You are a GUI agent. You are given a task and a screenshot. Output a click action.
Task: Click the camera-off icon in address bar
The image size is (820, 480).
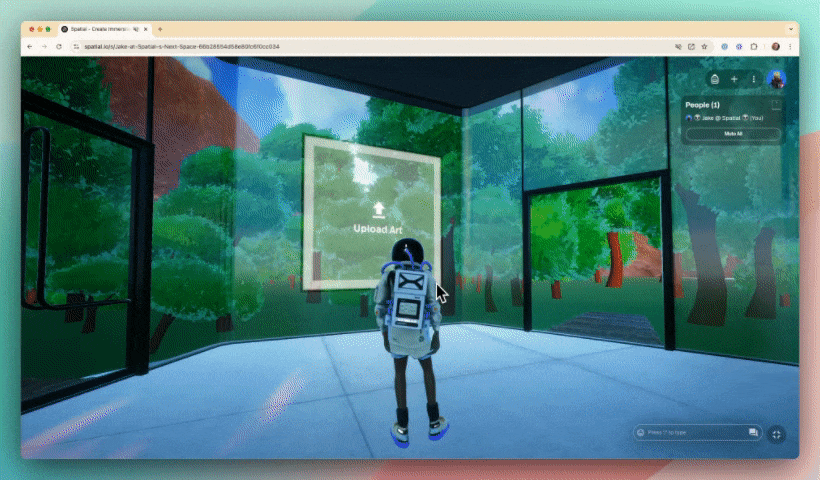click(678, 47)
